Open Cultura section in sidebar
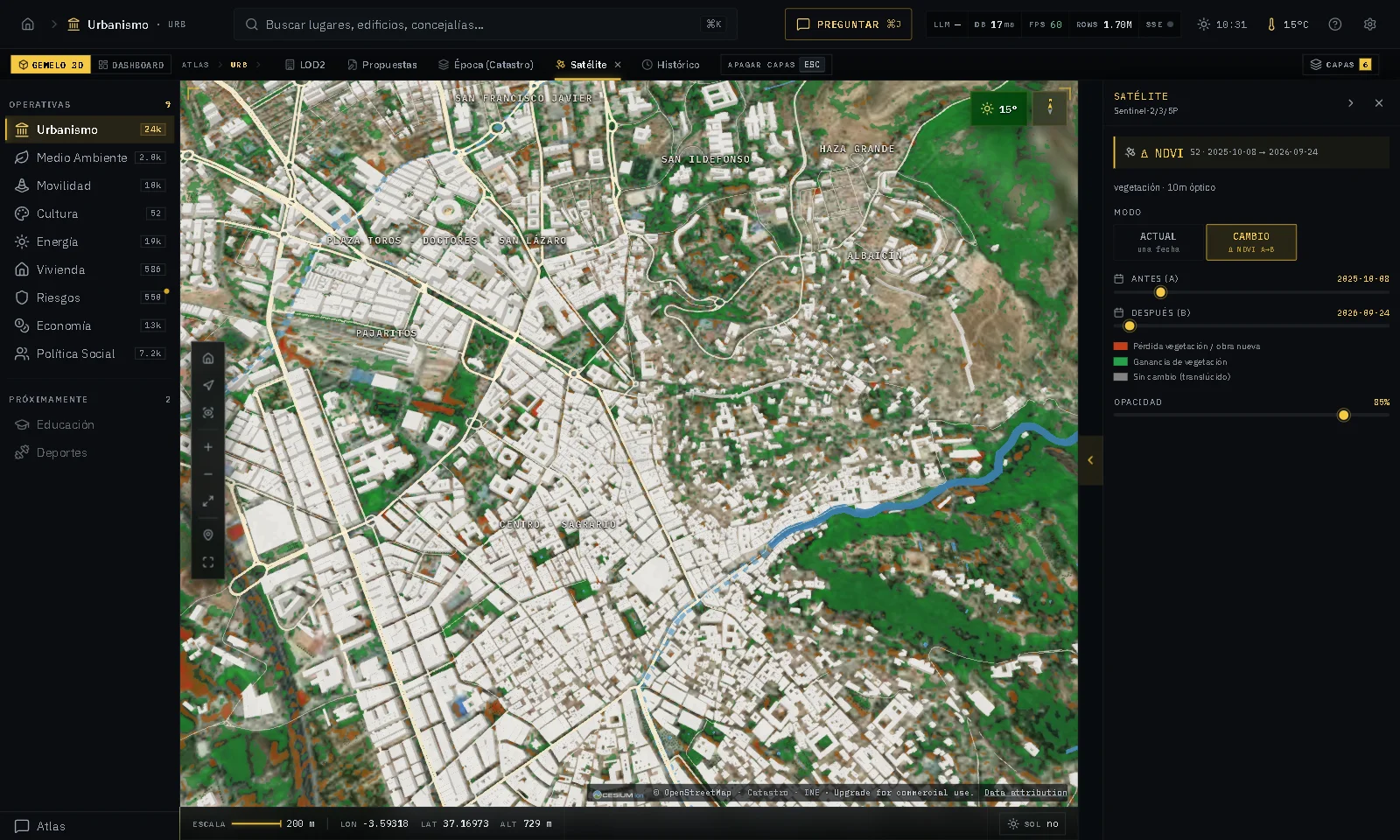1400x840 pixels. click(89, 213)
